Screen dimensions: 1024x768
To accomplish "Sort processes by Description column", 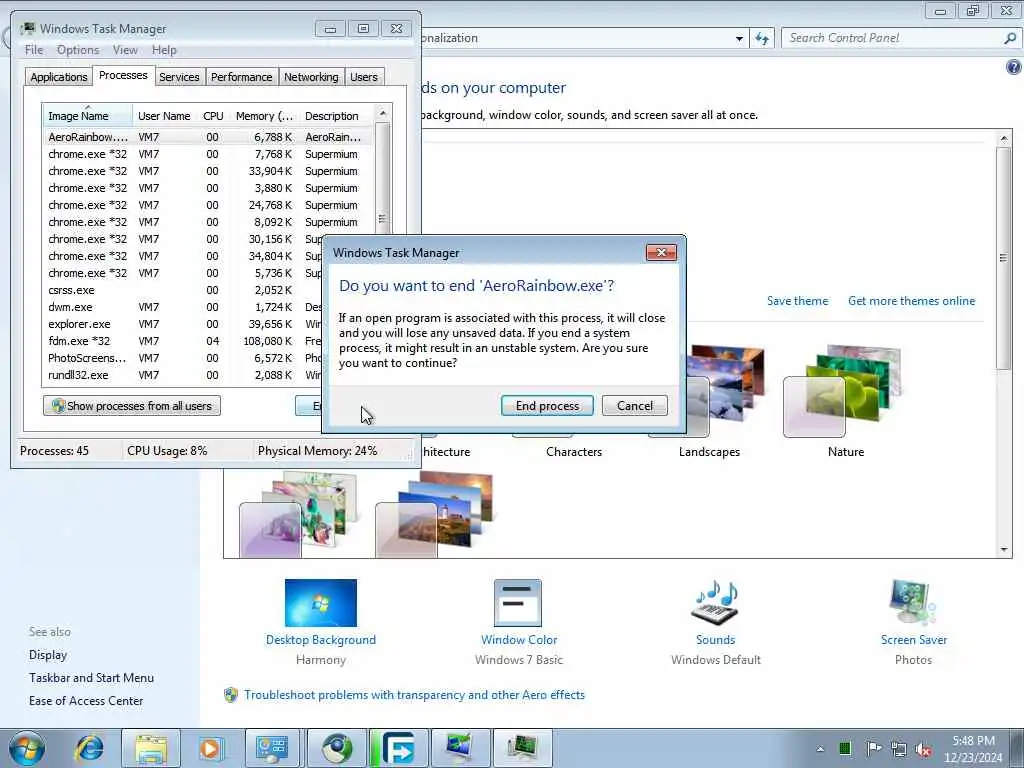I will (332, 116).
